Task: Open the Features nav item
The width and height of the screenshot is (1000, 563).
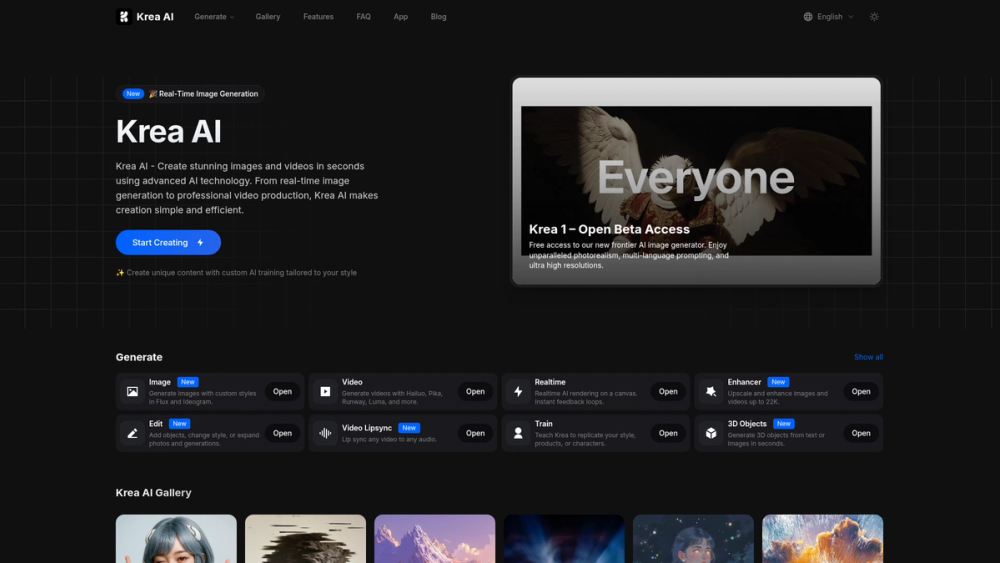Action: (x=318, y=17)
